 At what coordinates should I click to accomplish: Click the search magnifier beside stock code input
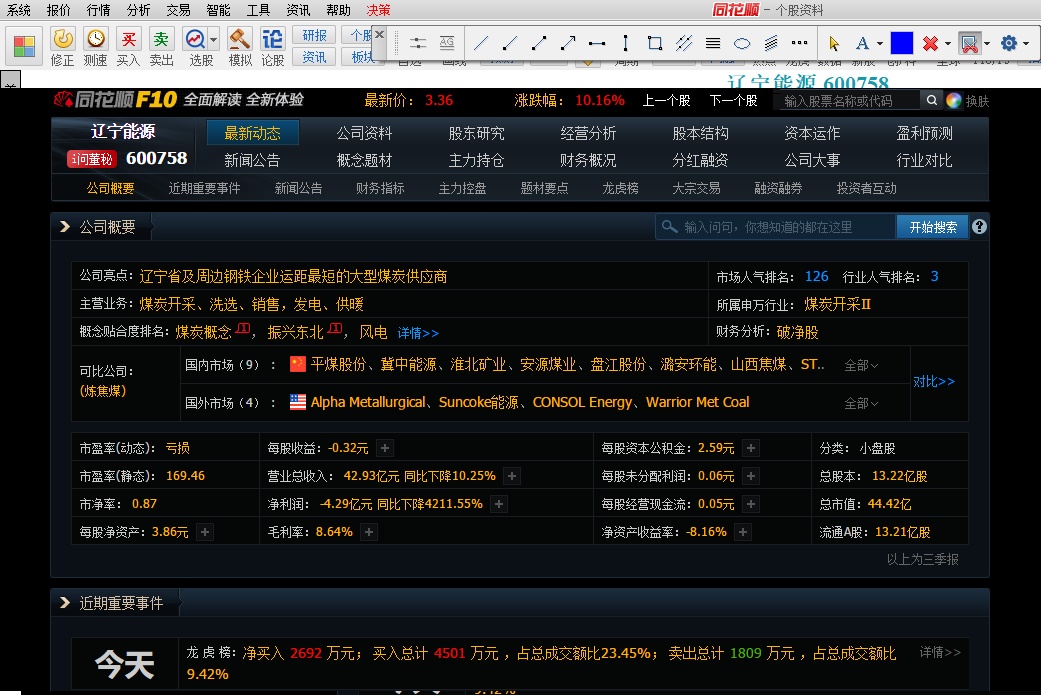(x=931, y=100)
